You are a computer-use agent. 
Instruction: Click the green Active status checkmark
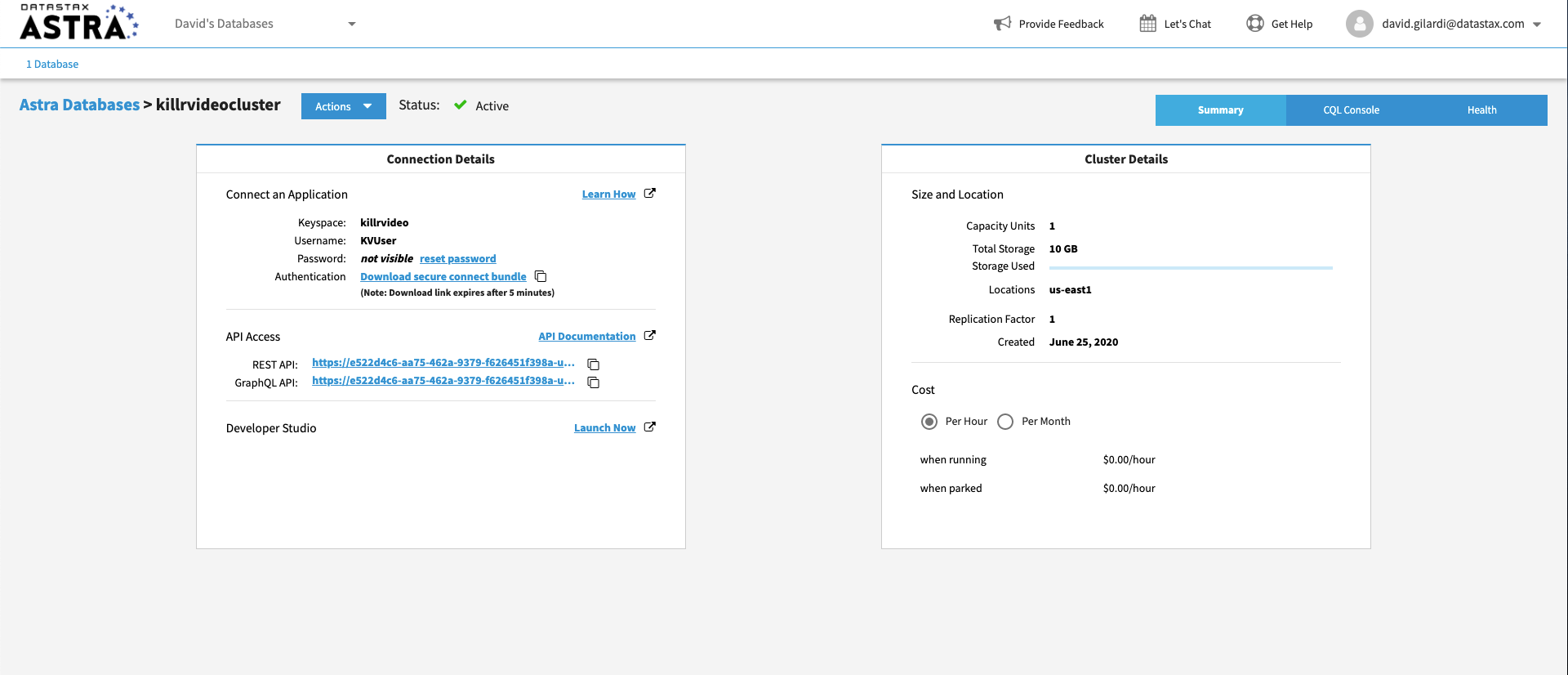tap(461, 105)
